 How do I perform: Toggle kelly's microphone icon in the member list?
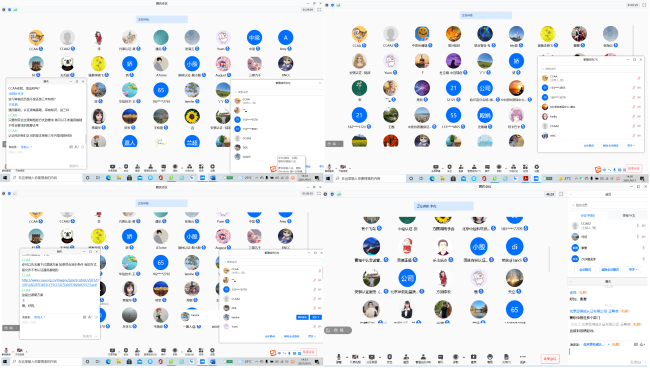633,116
